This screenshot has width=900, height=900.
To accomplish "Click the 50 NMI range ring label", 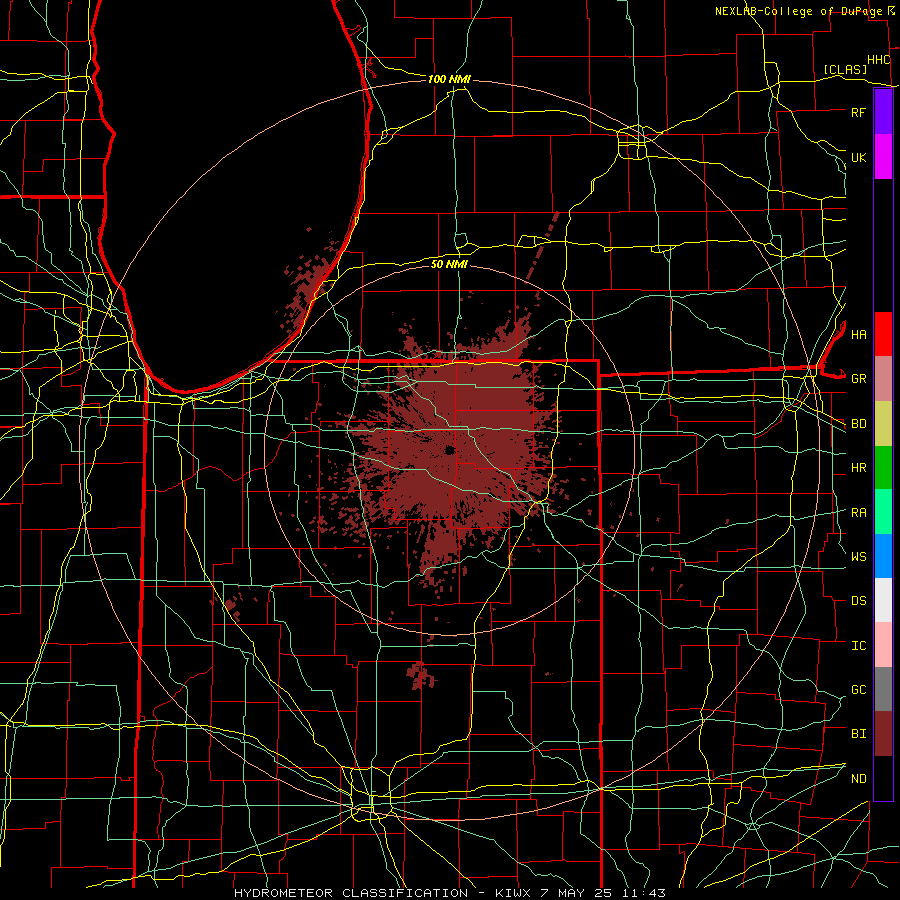I will tap(449, 264).
